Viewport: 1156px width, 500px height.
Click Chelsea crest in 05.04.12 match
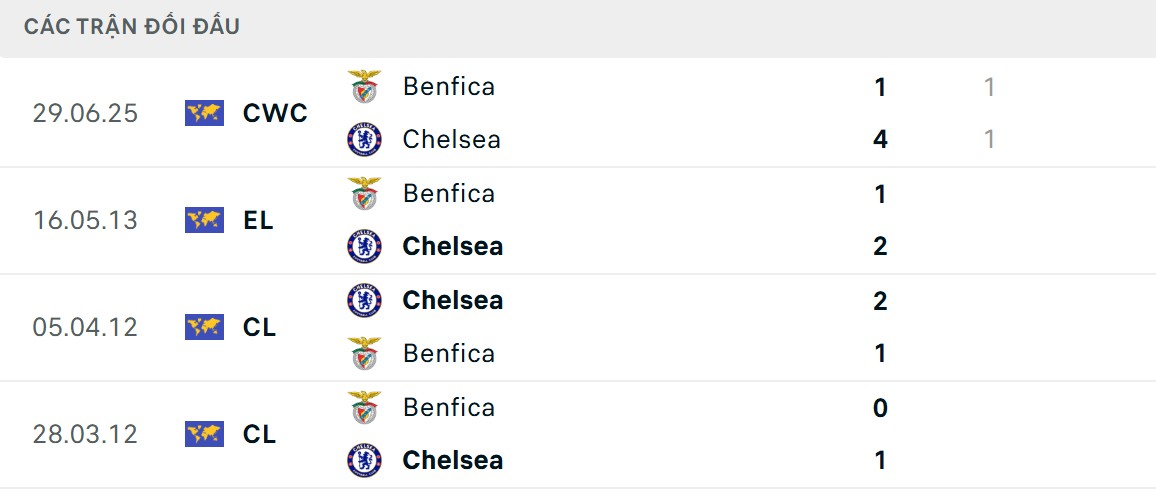point(364,301)
